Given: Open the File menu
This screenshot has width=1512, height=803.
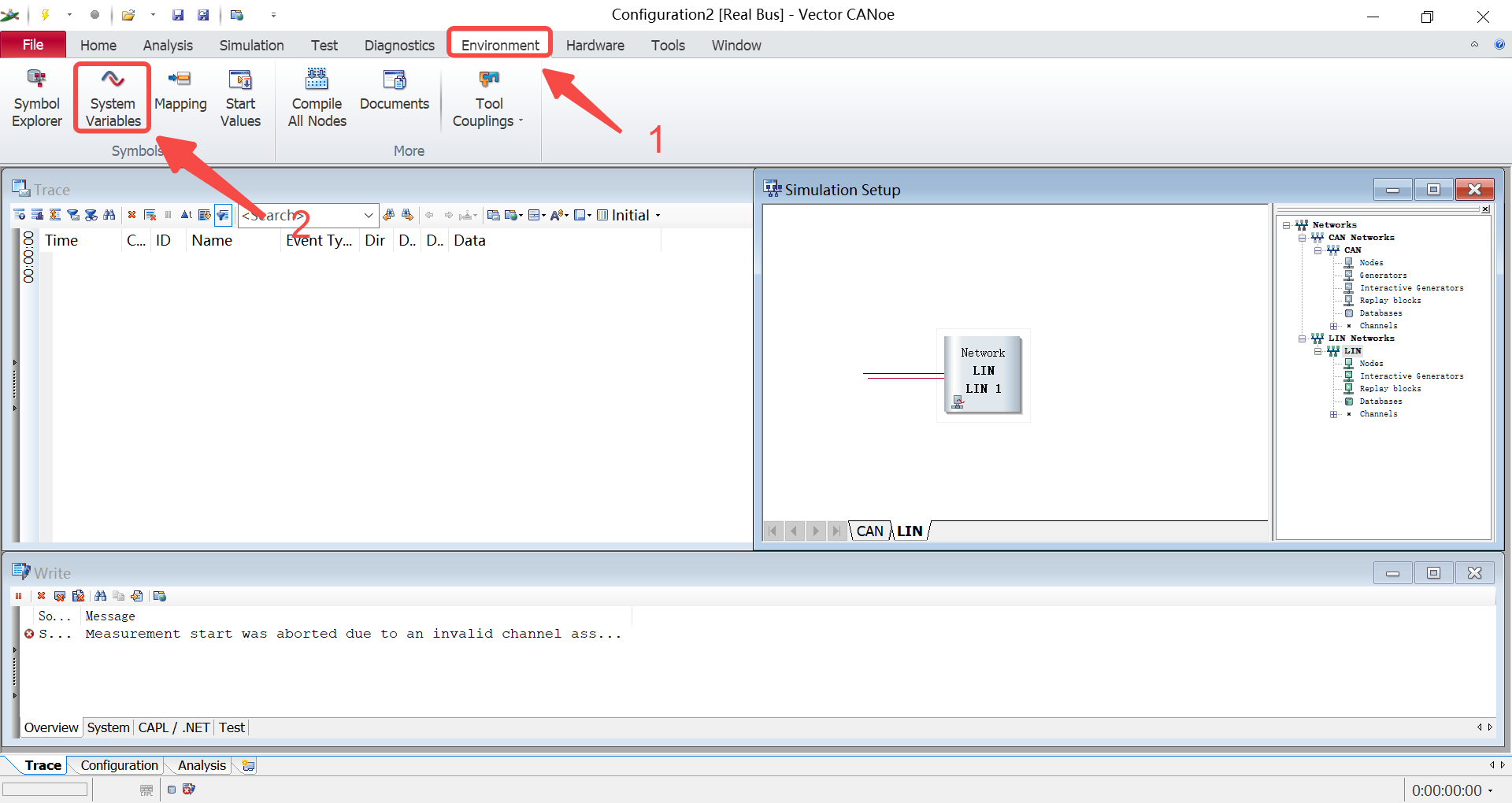Looking at the screenshot, I should (x=33, y=45).
